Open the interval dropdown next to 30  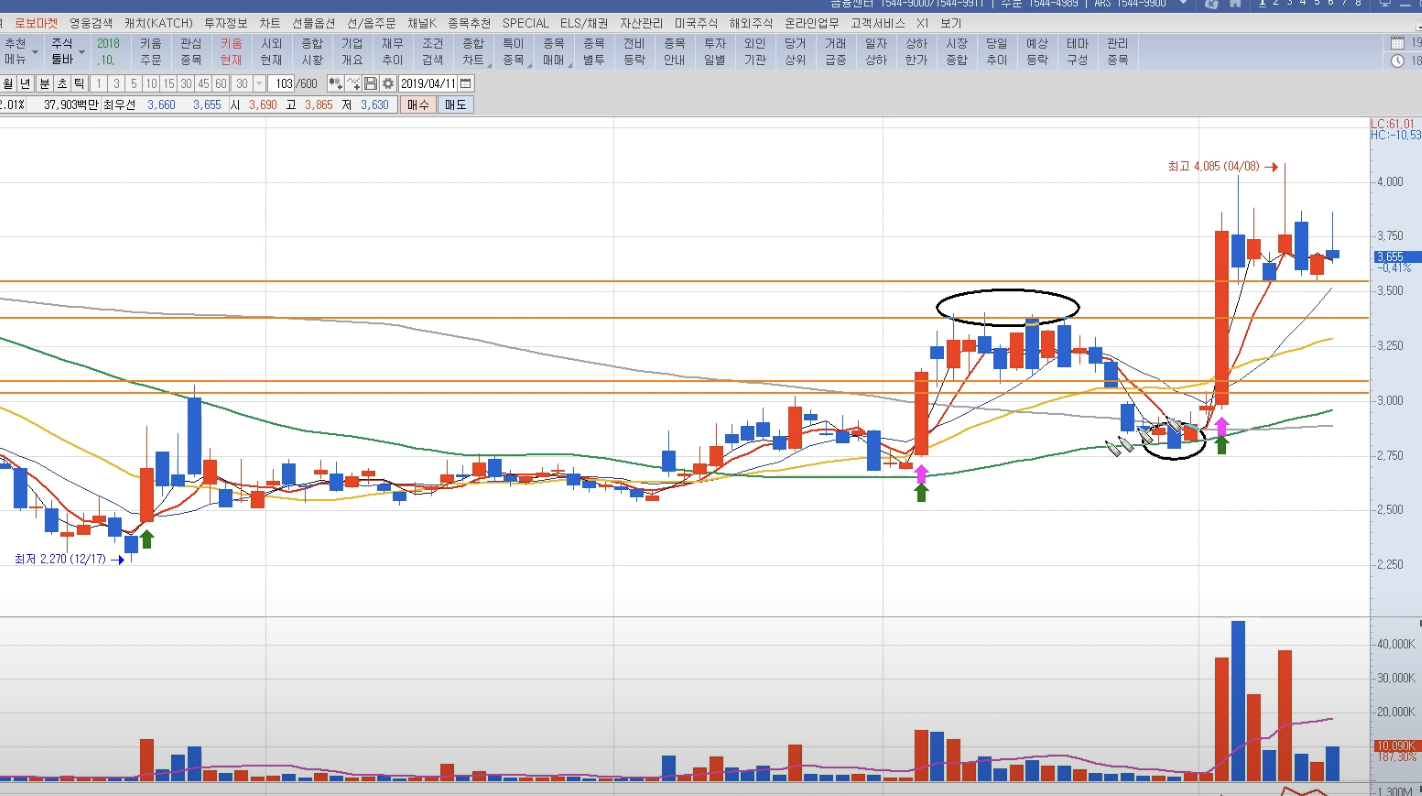click(260, 84)
